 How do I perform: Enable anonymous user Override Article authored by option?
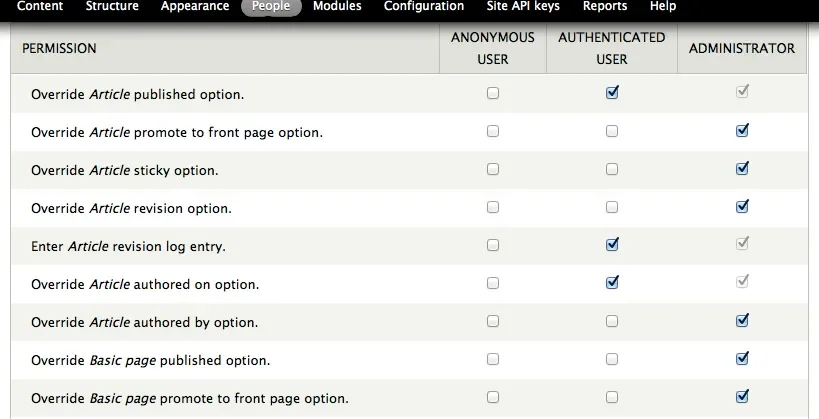(x=493, y=321)
